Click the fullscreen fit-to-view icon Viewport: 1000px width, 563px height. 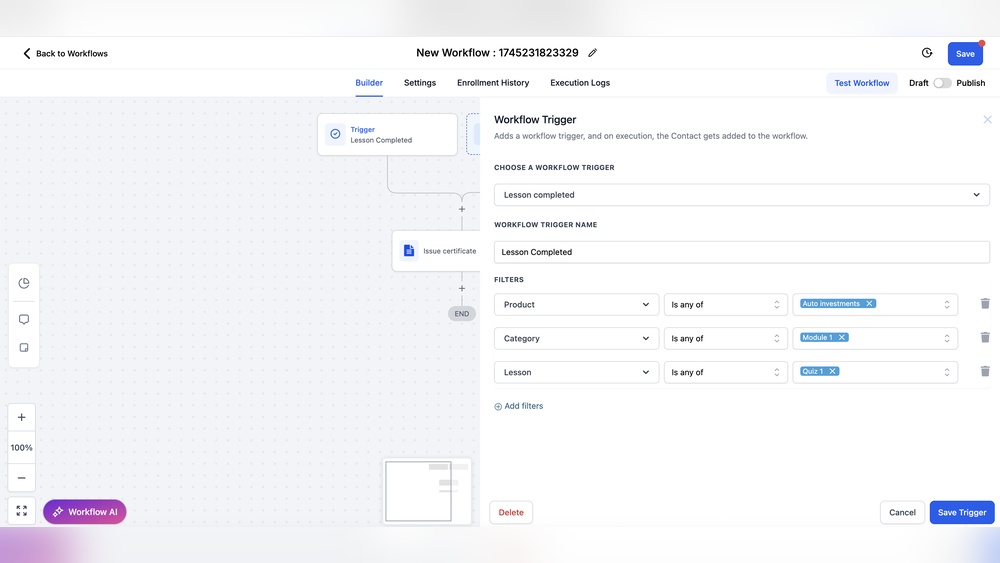point(22,511)
